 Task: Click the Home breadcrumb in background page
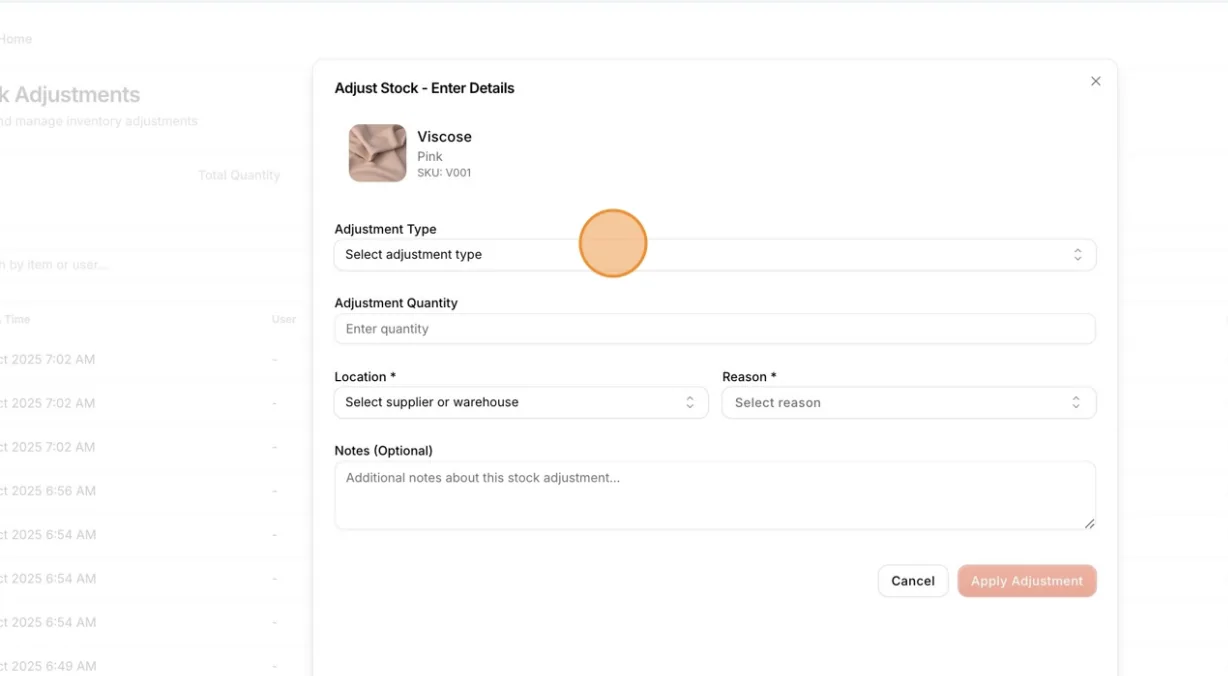click(x=15, y=39)
